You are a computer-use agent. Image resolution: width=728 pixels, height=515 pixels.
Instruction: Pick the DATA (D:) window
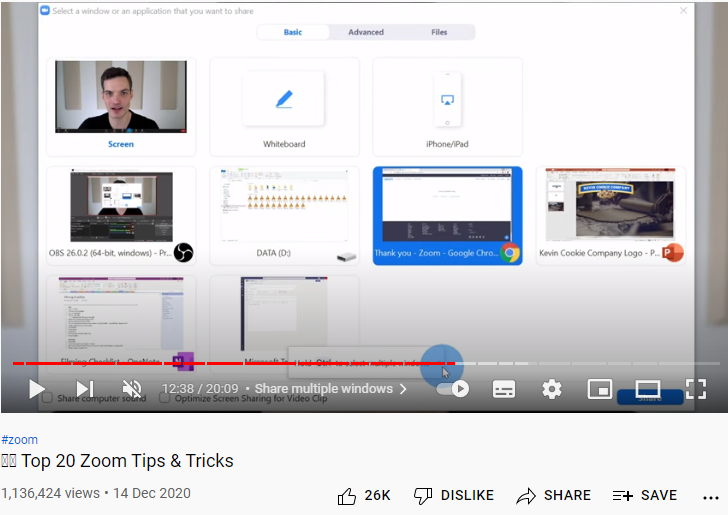pyautogui.click(x=284, y=216)
